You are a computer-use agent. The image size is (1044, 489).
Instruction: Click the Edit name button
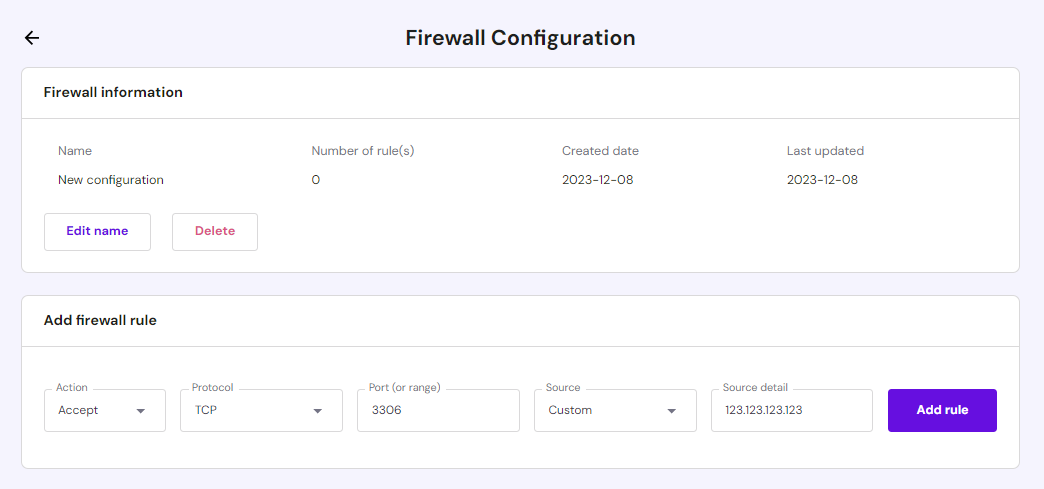[x=97, y=231]
